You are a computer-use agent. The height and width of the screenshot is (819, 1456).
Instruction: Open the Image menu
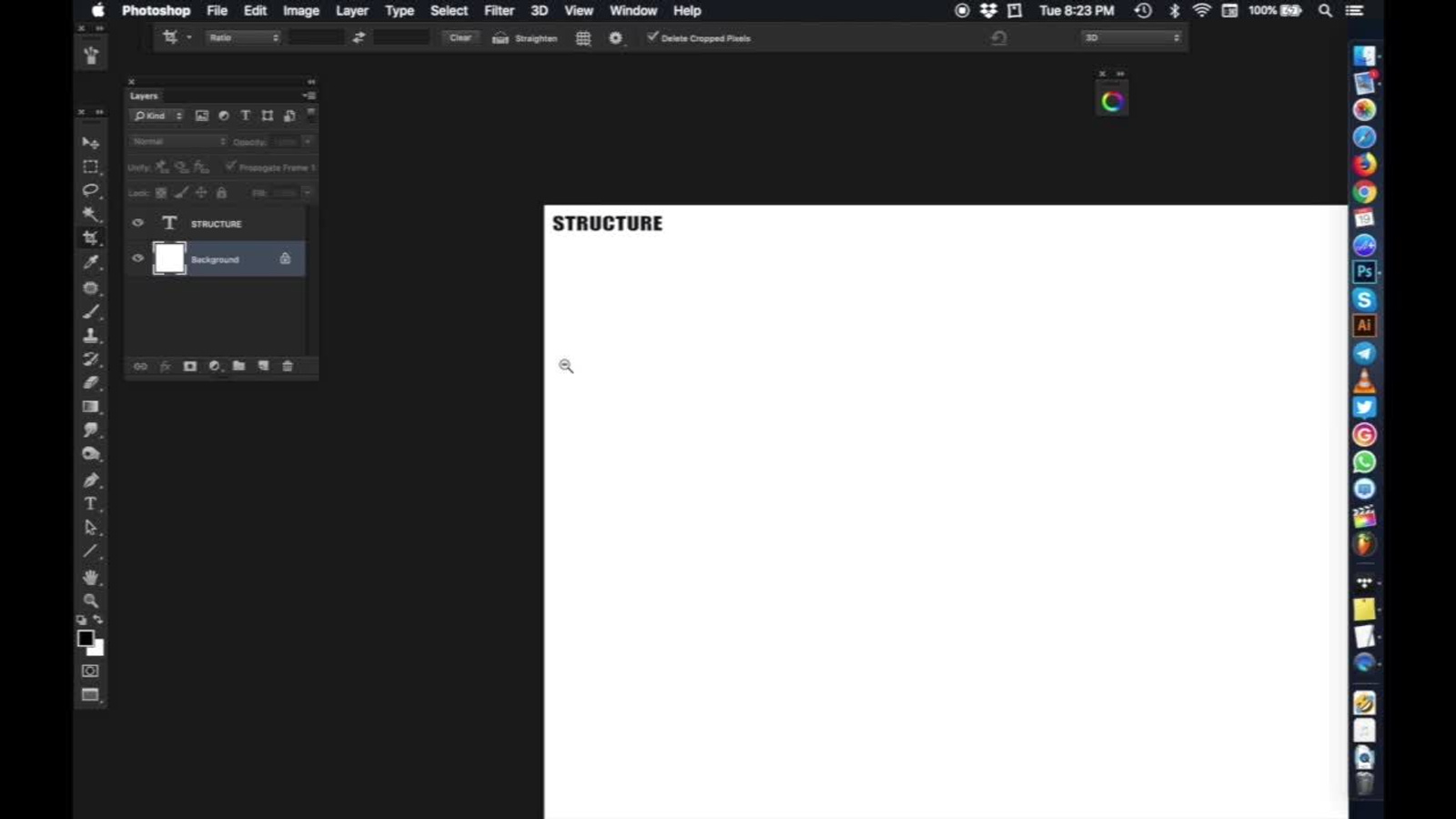point(301,11)
